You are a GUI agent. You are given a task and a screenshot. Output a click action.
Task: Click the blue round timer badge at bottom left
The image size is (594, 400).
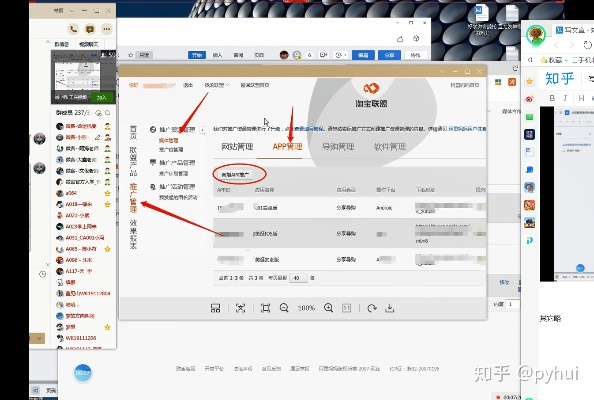(83, 373)
